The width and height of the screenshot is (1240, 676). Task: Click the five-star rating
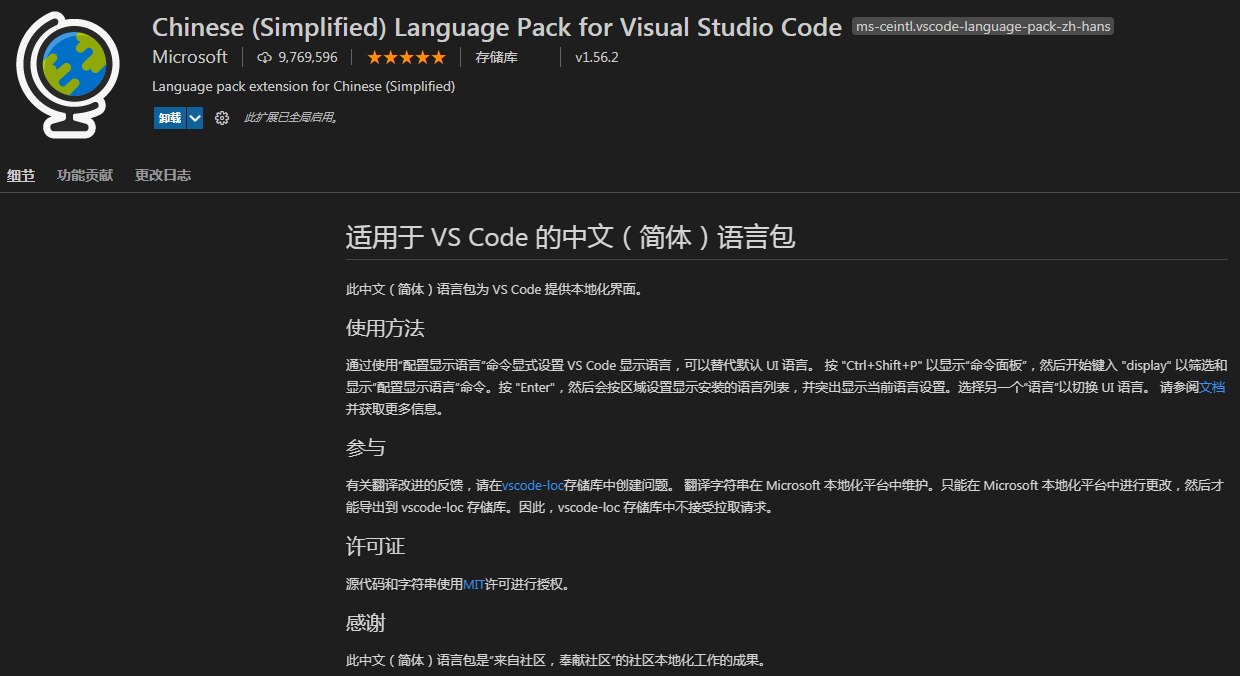click(406, 57)
